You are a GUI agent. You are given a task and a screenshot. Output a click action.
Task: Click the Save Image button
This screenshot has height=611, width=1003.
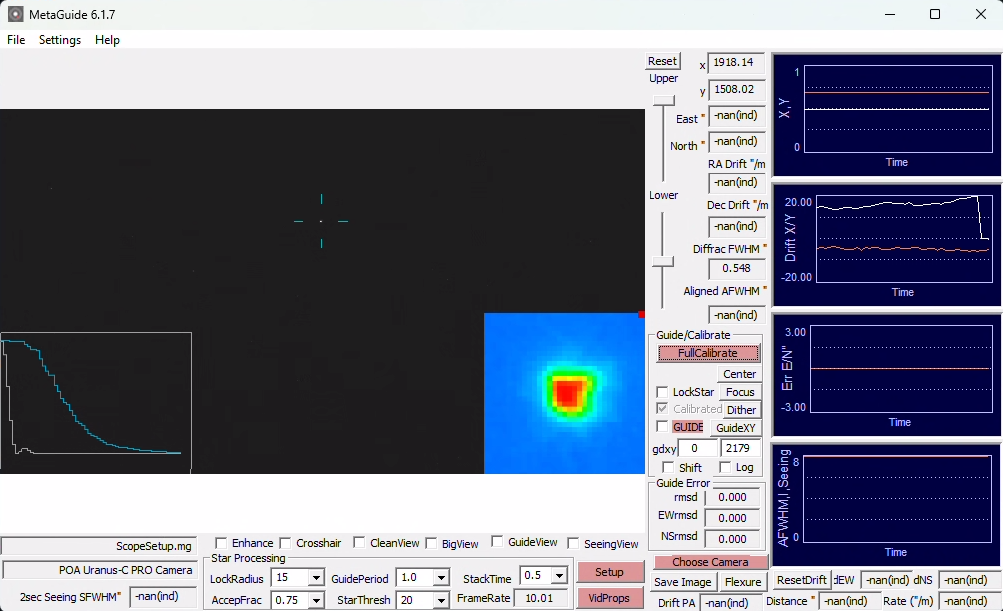click(x=683, y=582)
